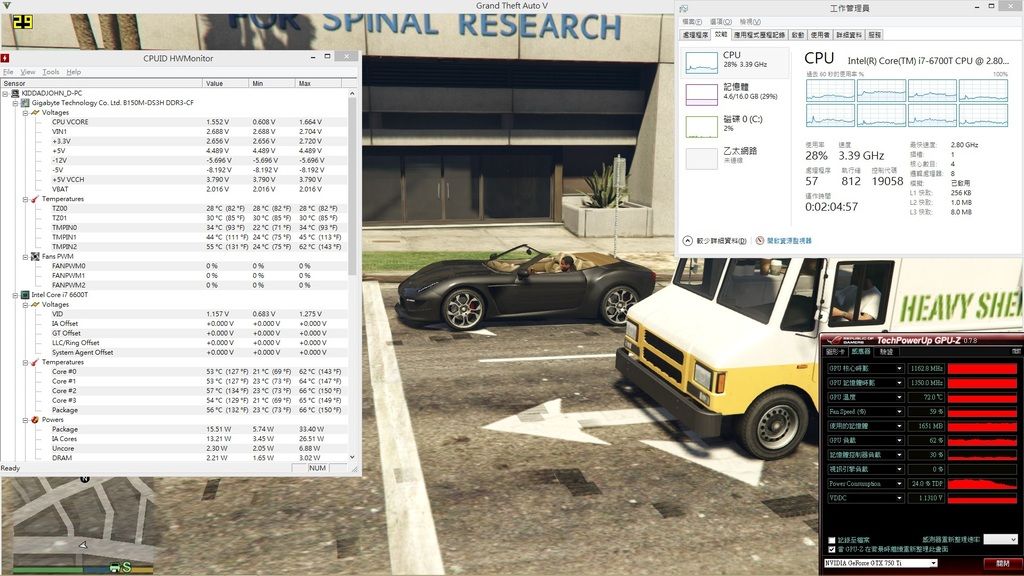The height and width of the screenshot is (576, 1024).
Task: Open the File menu in HWMonitor
Action: point(8,72)
